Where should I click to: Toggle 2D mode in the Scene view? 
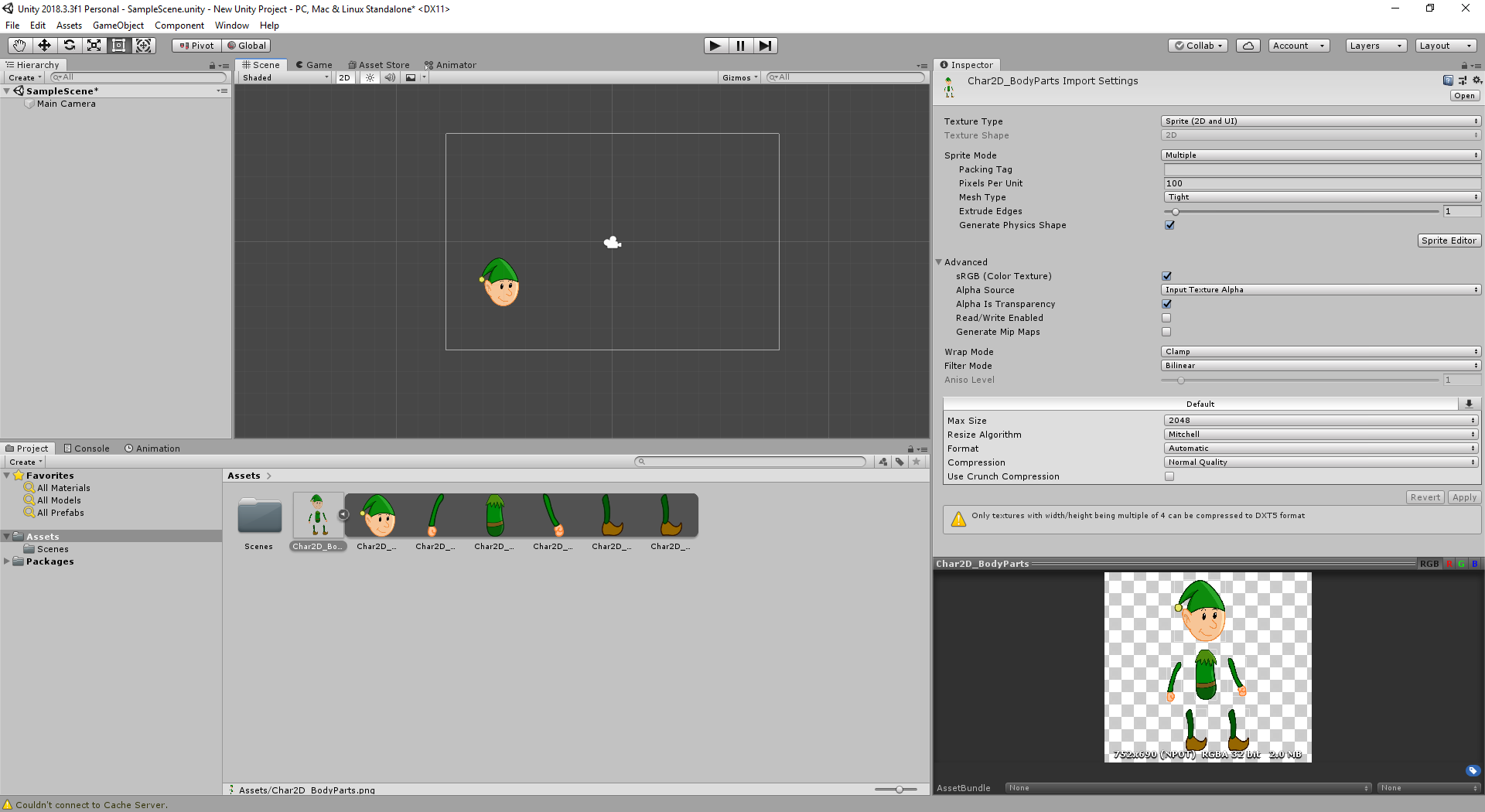click(x=344, y=77)
